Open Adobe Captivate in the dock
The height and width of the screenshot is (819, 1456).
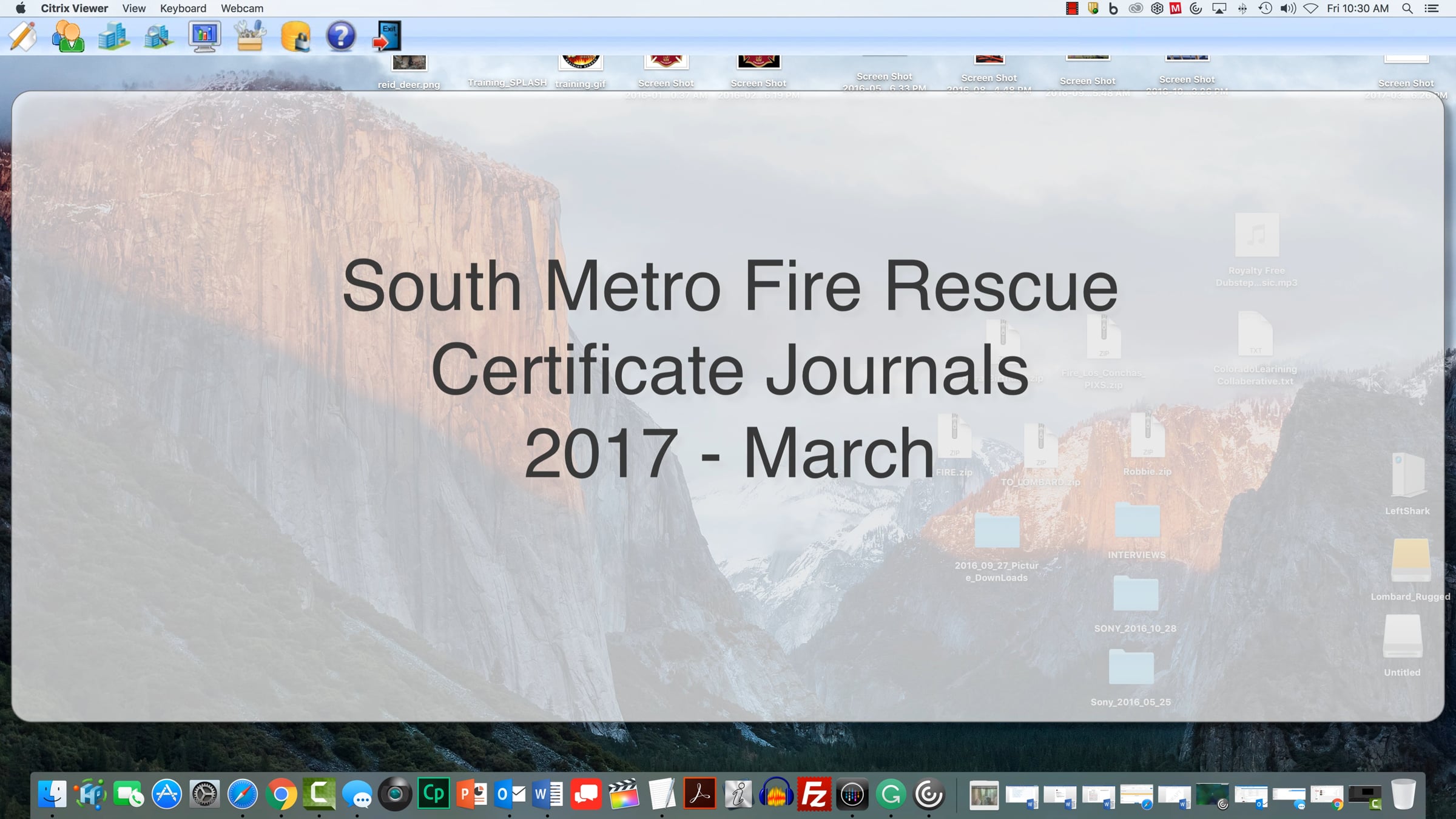click(433, 794)
